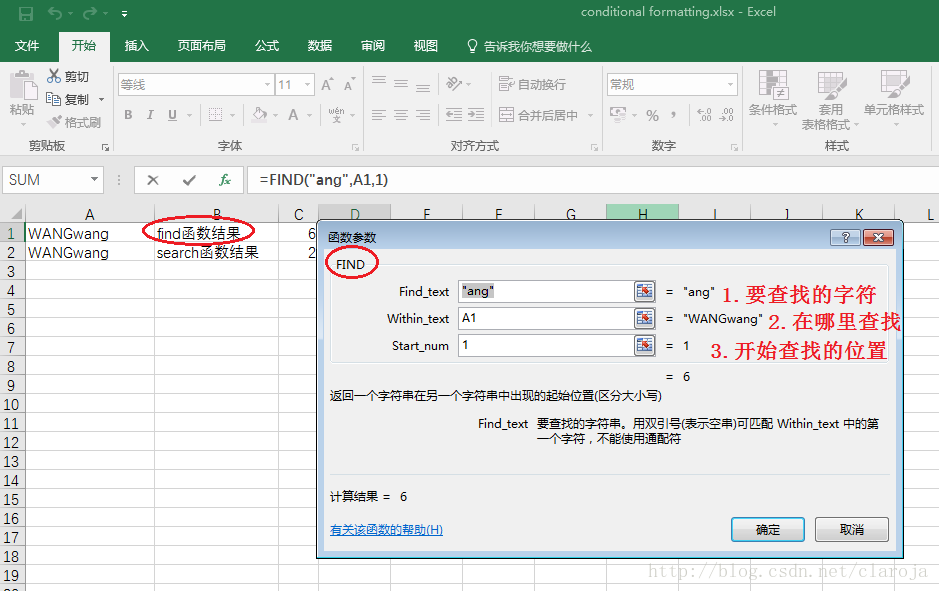
Task: Click the 告诉我你想要做什么 search box
Action: (529, 46)
